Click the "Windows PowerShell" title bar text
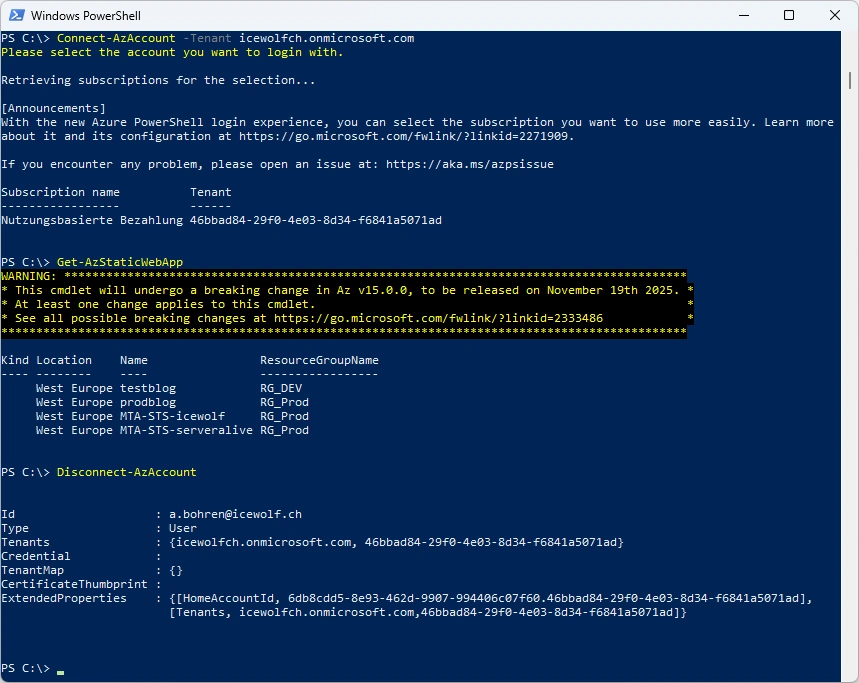859x683 pixels. [x=85, y=16]
